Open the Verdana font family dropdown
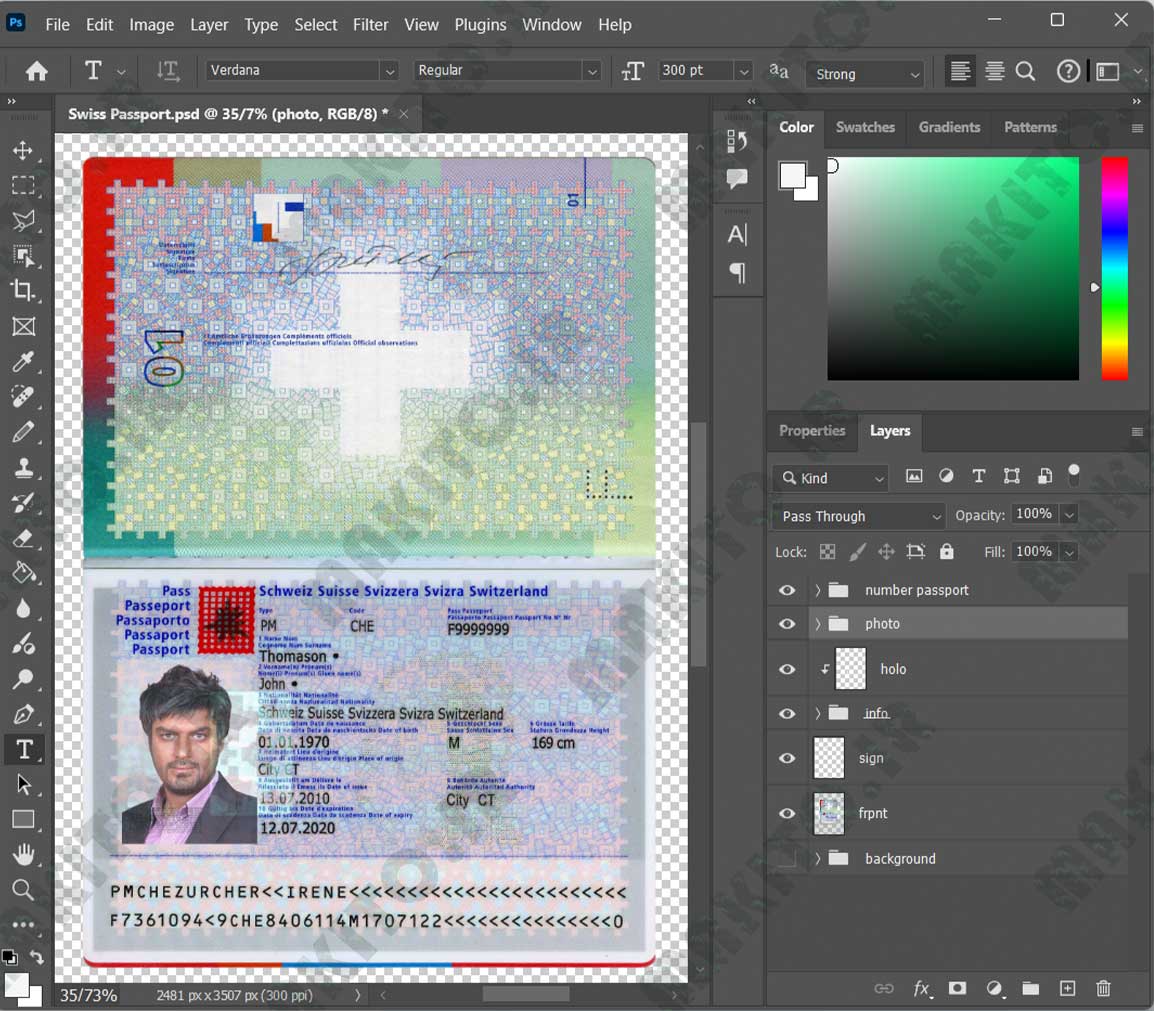 click(x=302, y=71)
